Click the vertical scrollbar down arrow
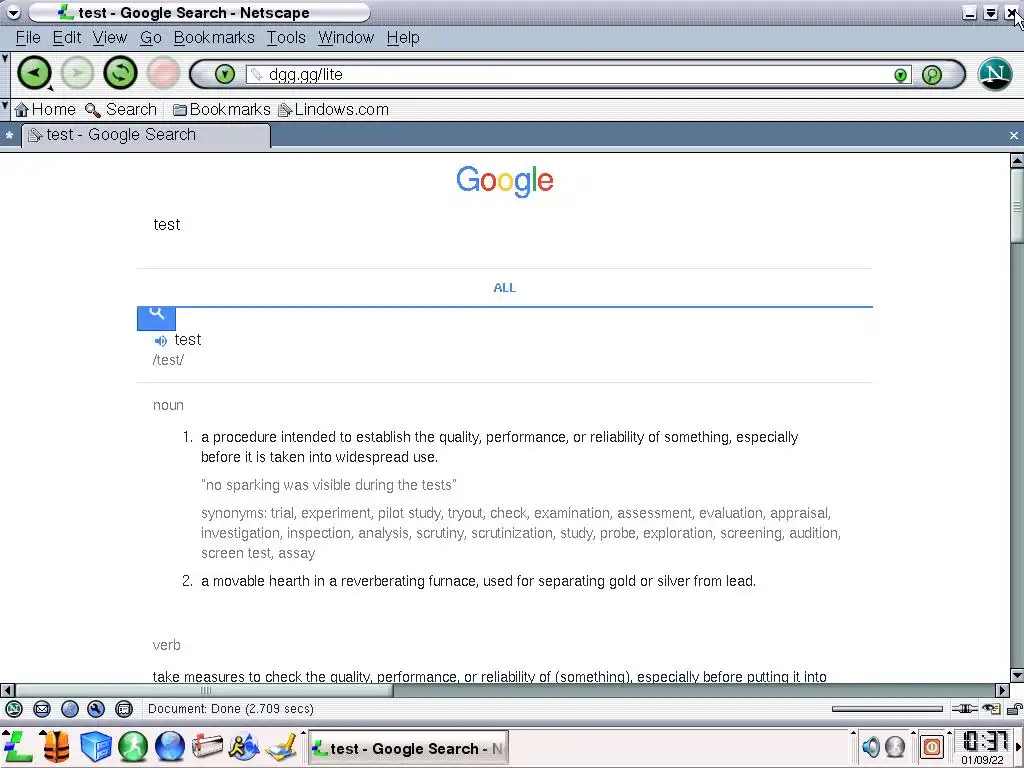This screenshot has height=768, width=1024. click(x=1017, y=675)
